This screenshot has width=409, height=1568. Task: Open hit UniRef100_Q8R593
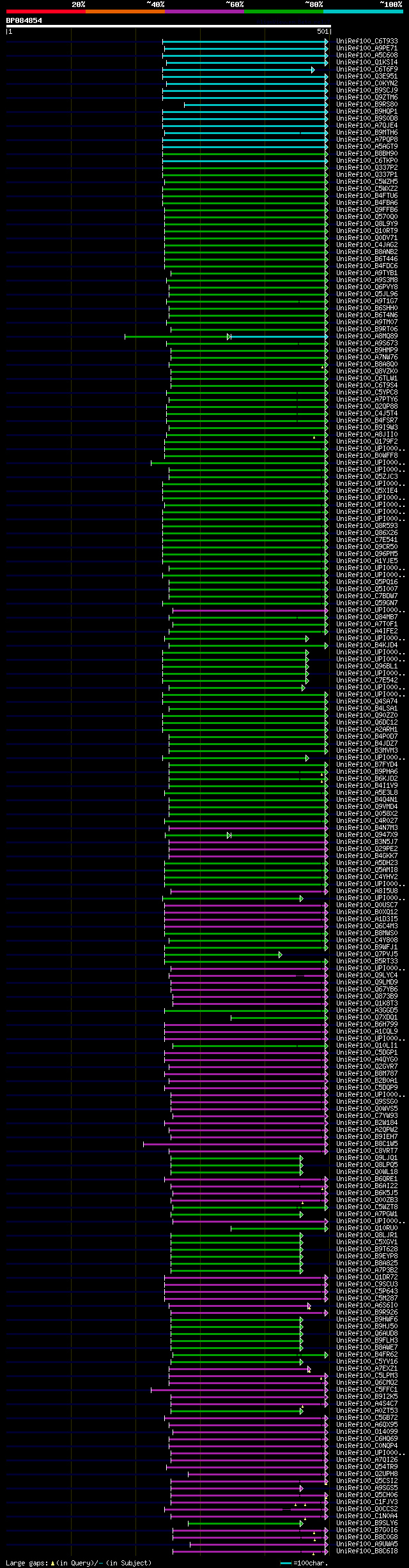click(x=367, y=526)
